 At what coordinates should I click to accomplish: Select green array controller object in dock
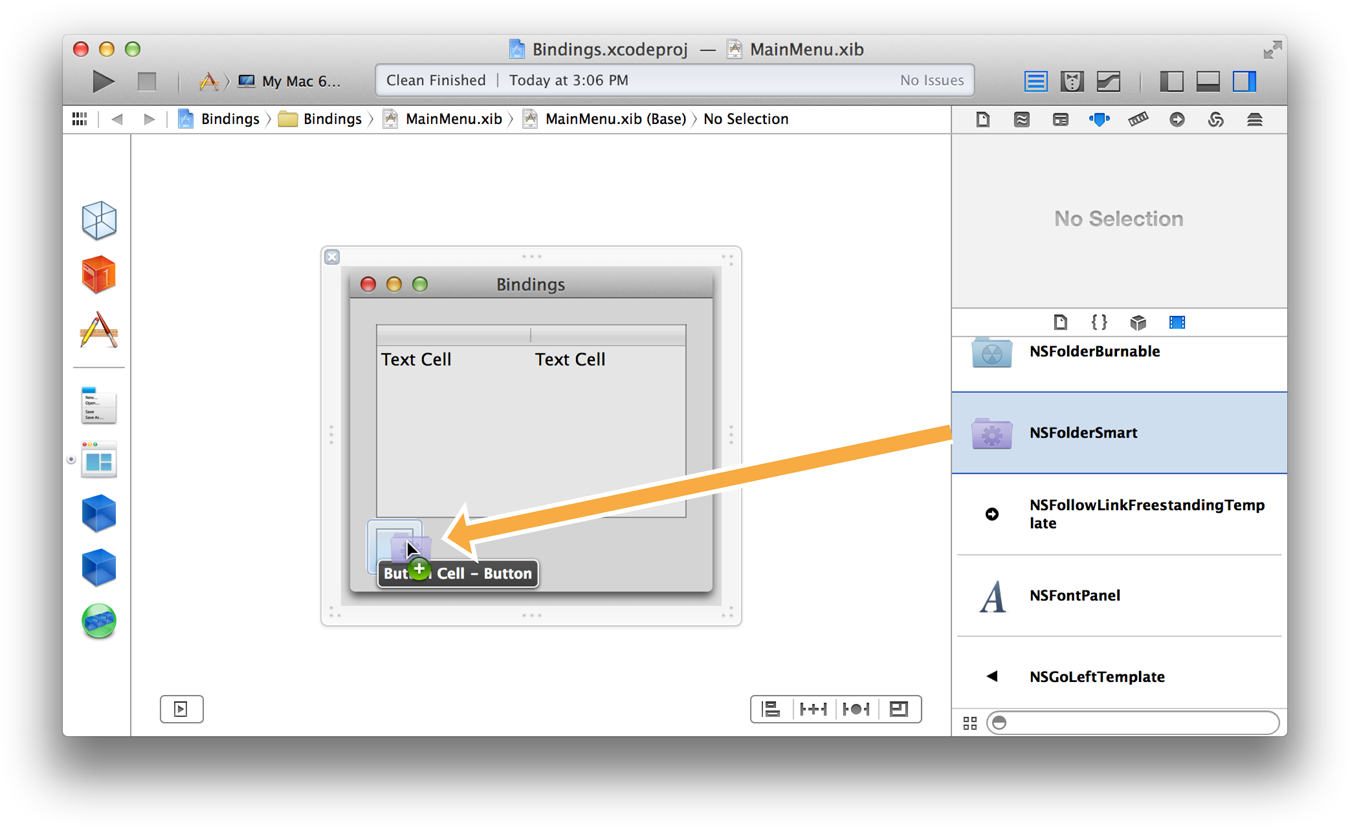99,621
